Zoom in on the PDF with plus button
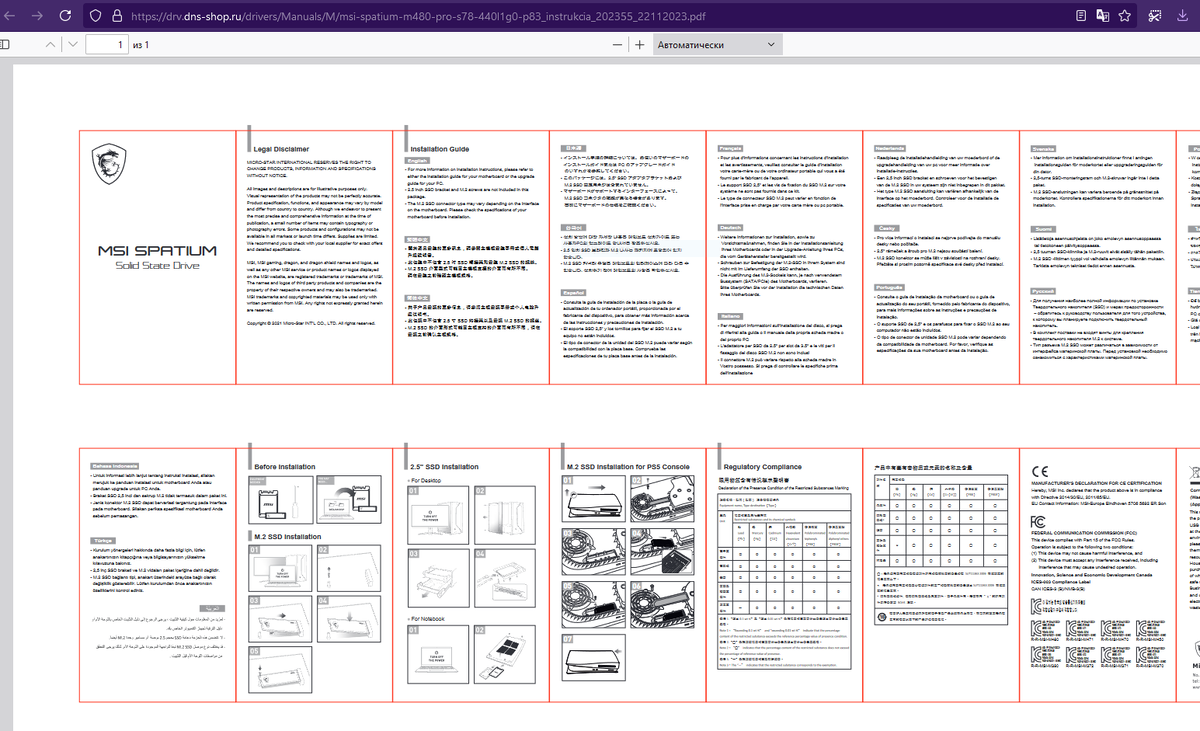 (x=639, y=45)
